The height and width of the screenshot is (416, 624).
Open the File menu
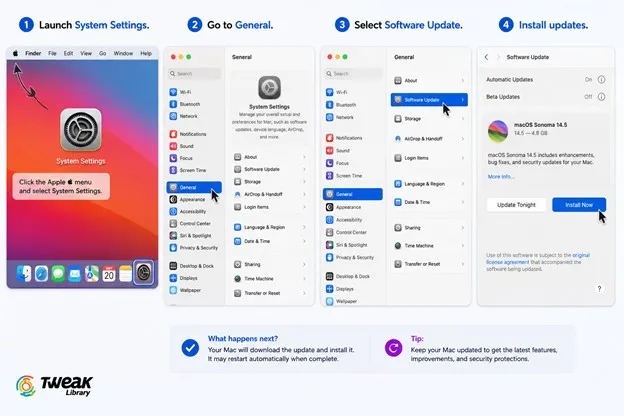pyautogui.click(x=52, y=53)
